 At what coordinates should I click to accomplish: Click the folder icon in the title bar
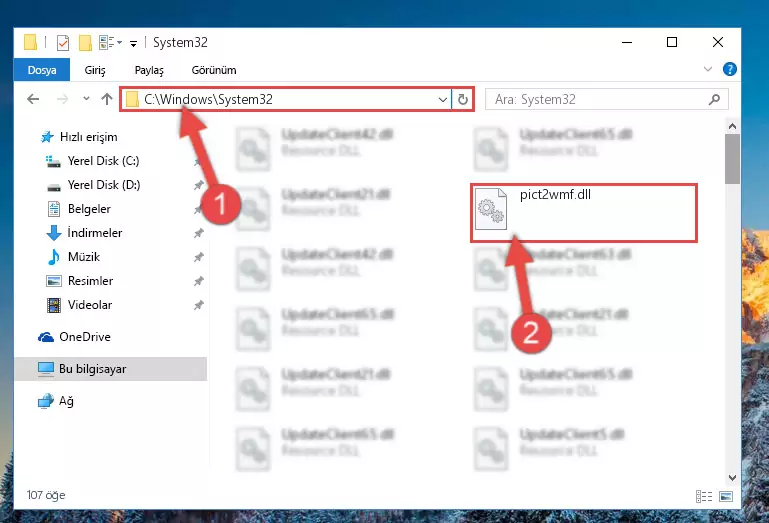point(30,43)
